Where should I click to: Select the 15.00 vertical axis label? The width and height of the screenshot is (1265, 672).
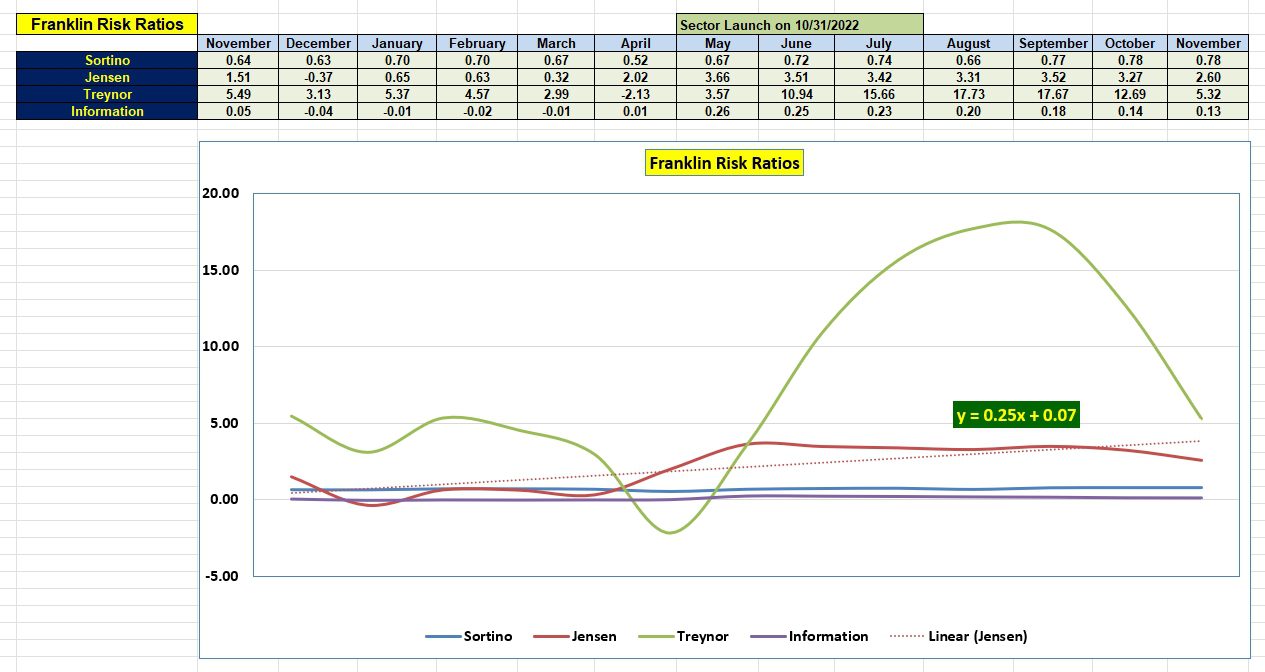[221, 270]
